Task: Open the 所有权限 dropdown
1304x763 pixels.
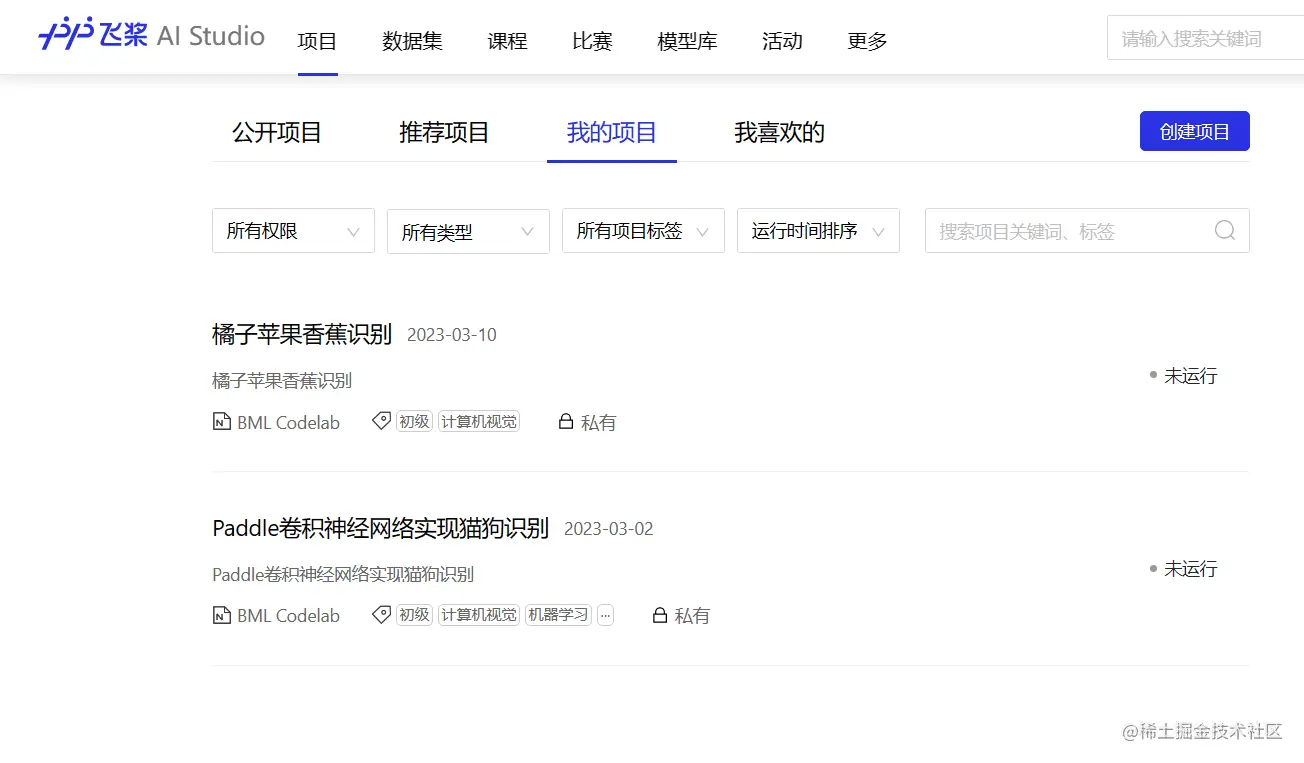Action: coord(293,231)
